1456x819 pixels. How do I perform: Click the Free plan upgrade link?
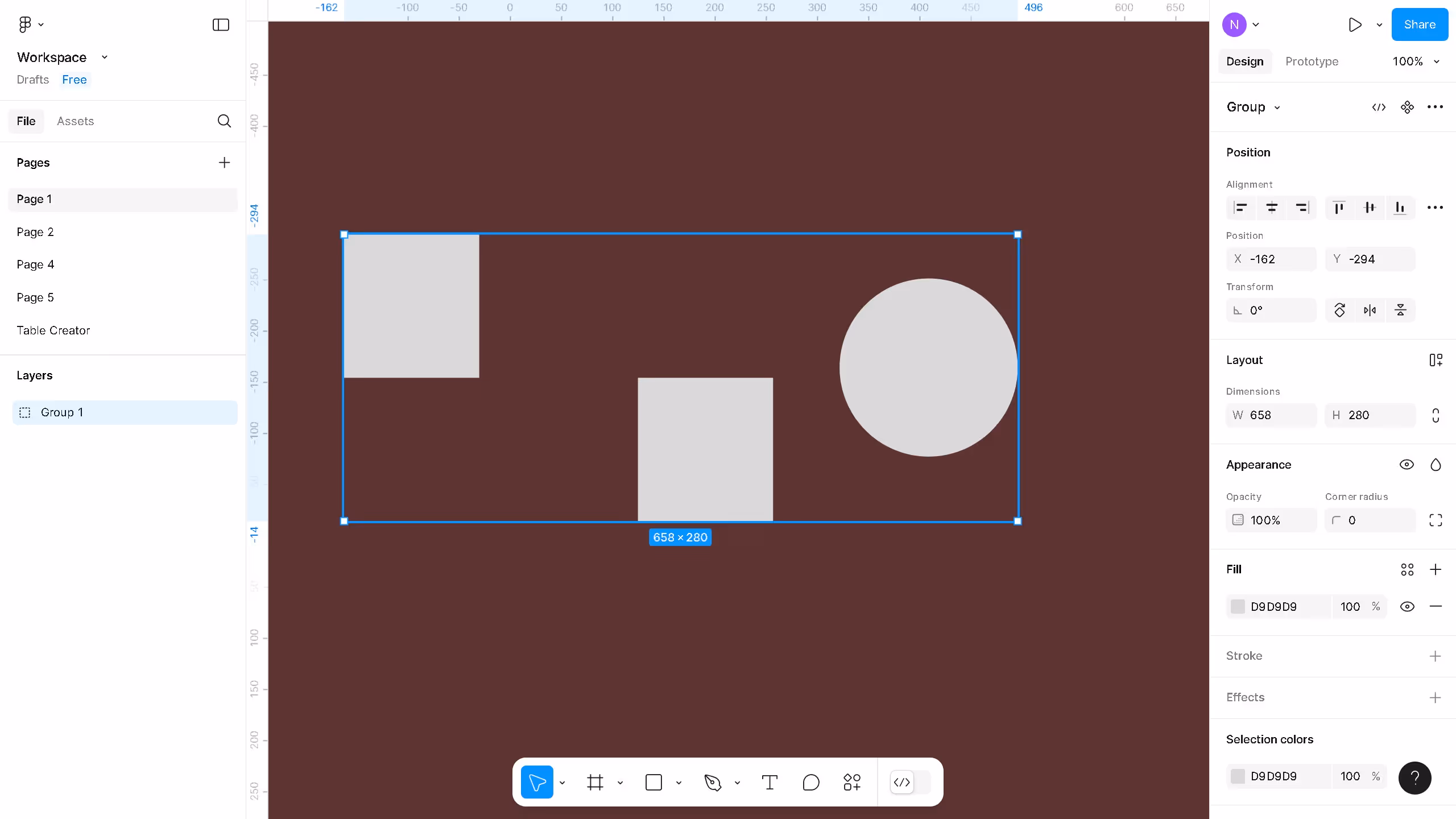(74, 80)
